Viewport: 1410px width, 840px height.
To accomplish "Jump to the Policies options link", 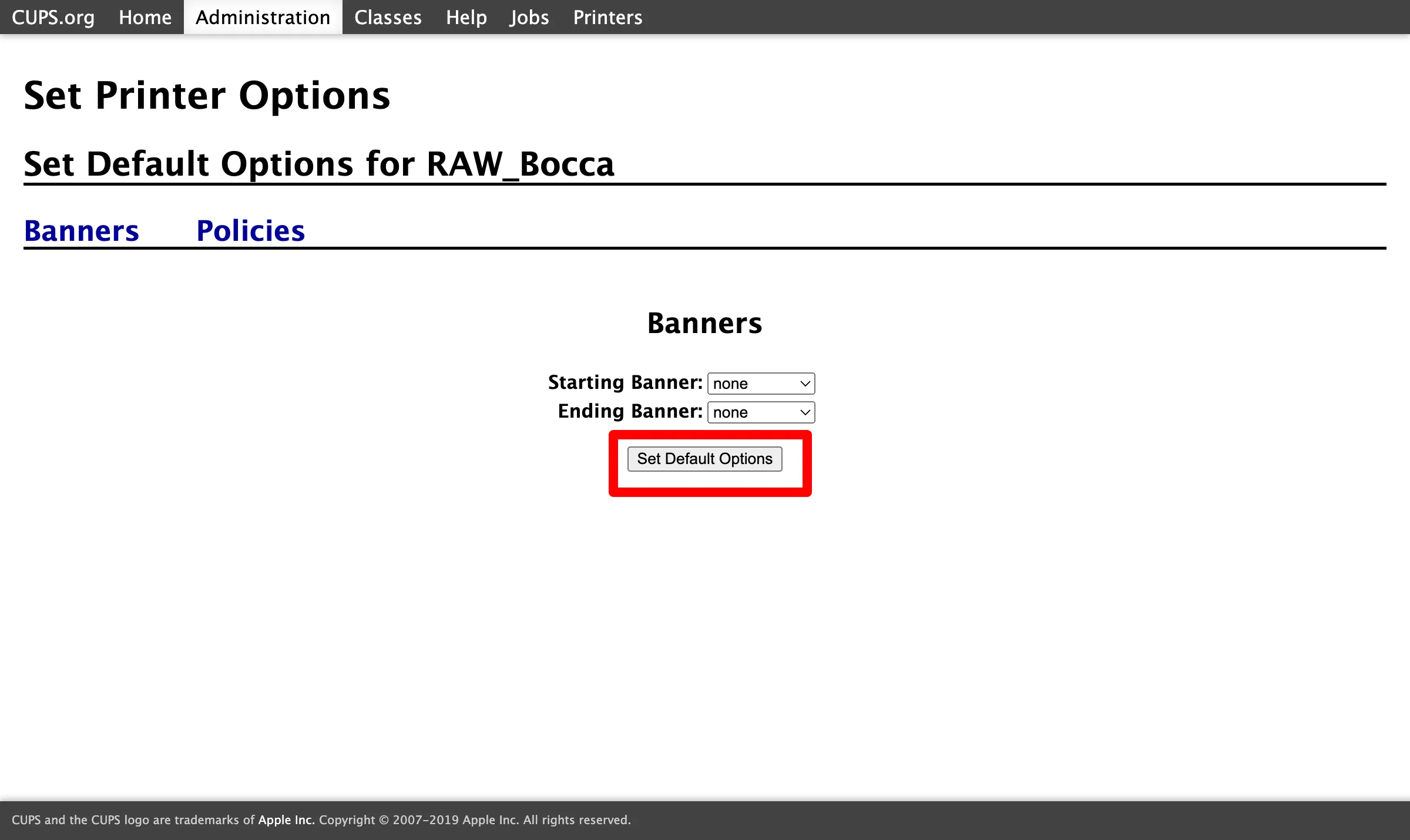I will (x=251, y=230).
